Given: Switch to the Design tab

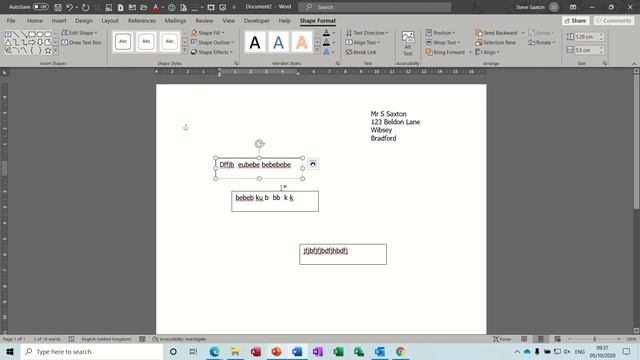Looking at the screenshot, I should tap(84, 21).
